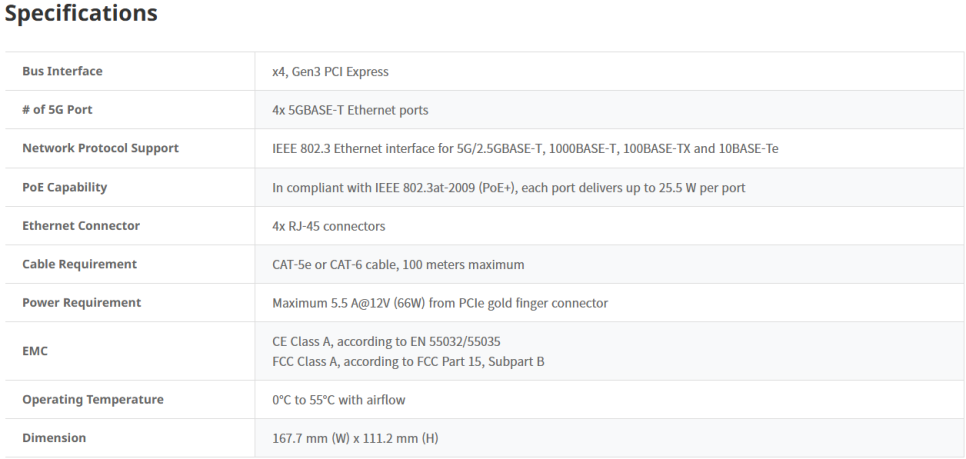Viewport: 966px width, 459px height.
Task: Select the Cable Requirement label
Action: point(79,264)
